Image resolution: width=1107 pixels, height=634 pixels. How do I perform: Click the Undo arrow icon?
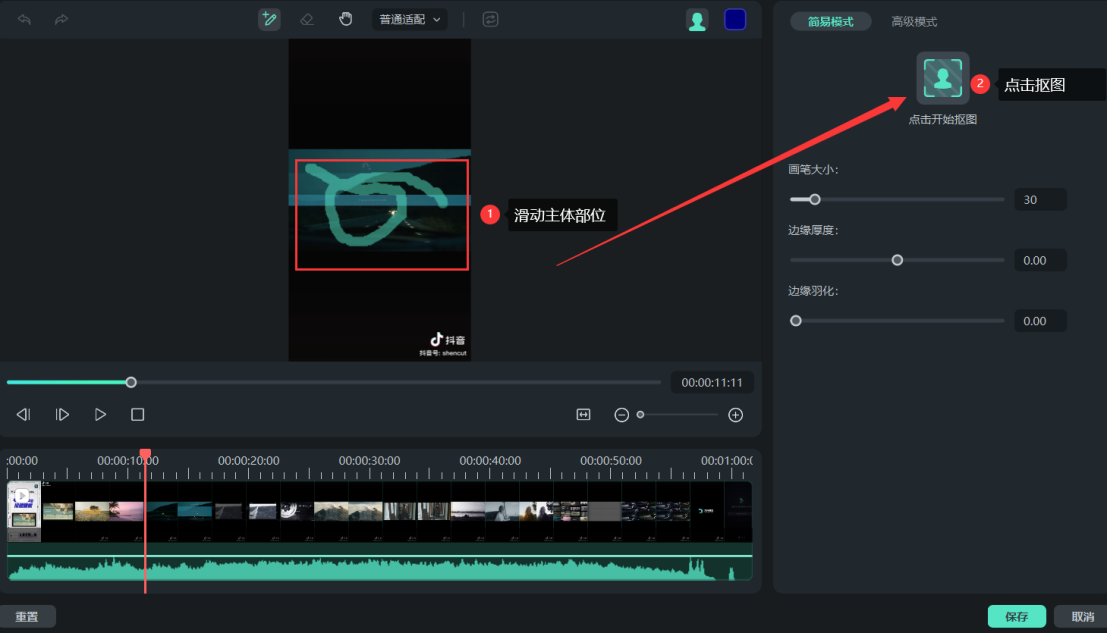click(x=23, y=19)
